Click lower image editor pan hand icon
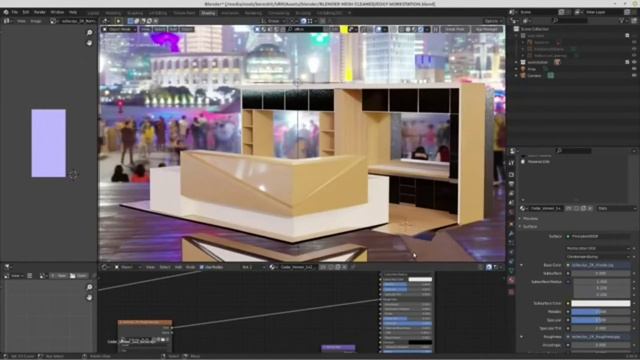 (89, 298)
